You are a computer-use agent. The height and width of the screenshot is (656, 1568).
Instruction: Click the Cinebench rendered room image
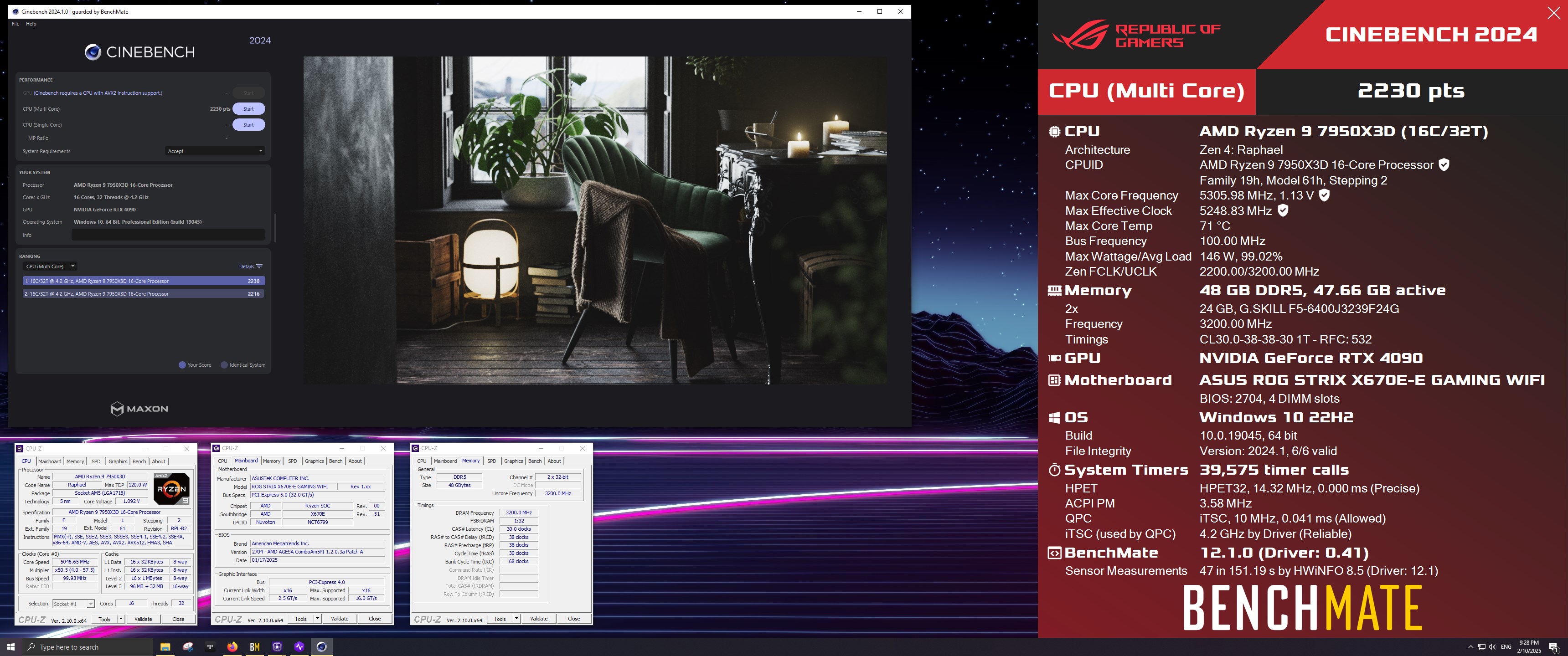(x=595, y=220)
